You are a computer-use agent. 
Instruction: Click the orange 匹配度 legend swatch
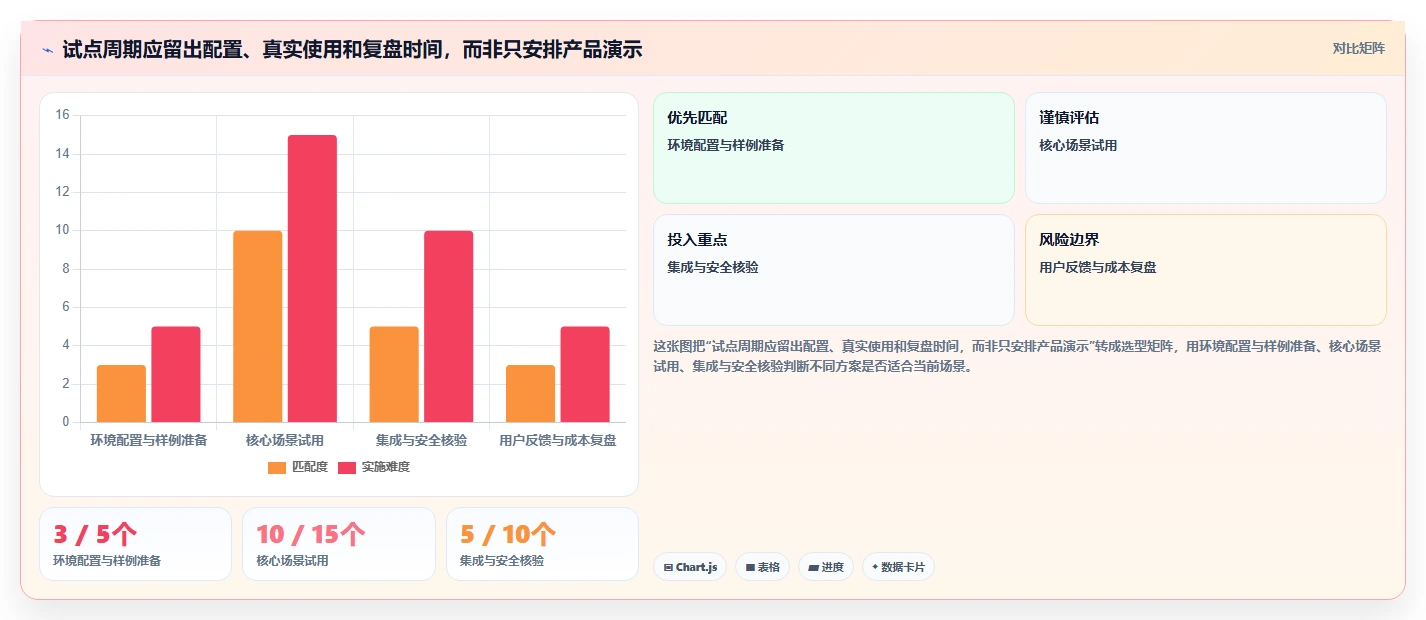coord(277,468)
